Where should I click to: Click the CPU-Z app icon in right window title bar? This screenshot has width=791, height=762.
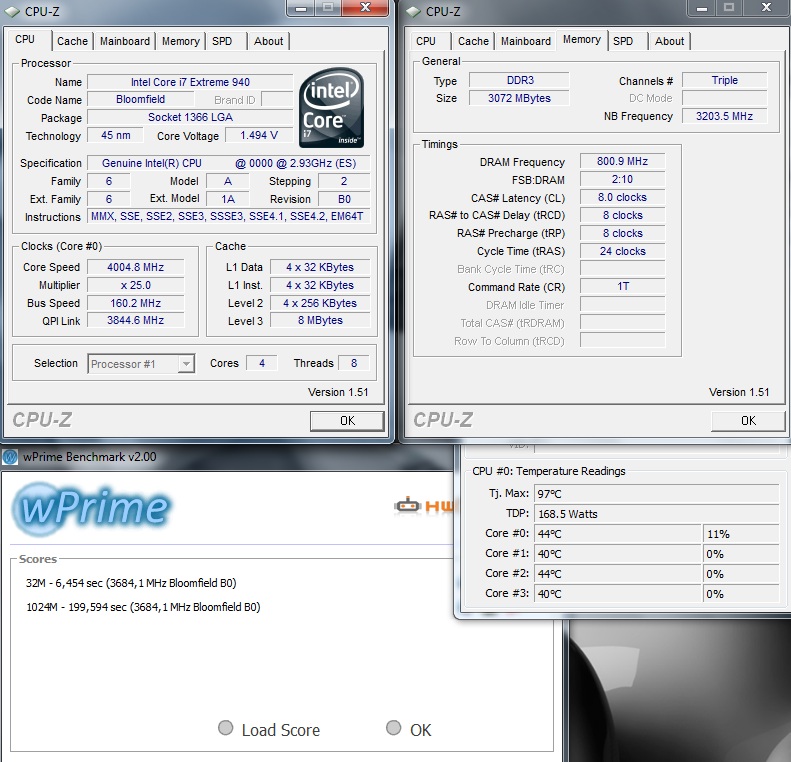[413, 11]
